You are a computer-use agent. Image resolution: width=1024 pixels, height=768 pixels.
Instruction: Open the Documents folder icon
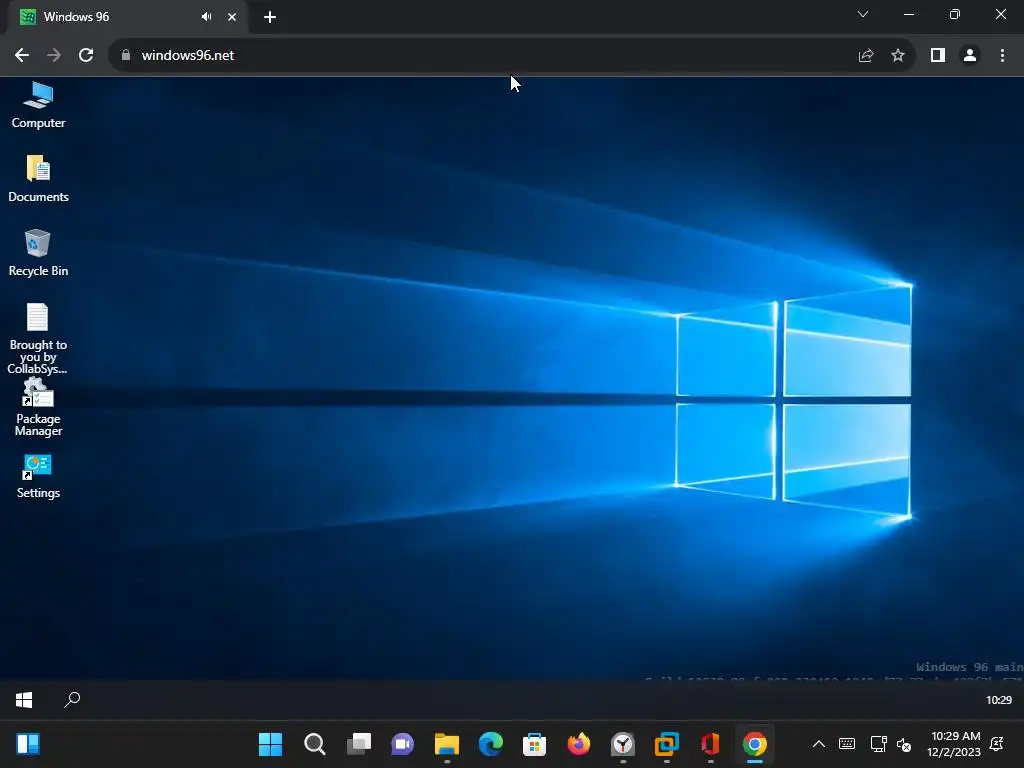[38, 179]
